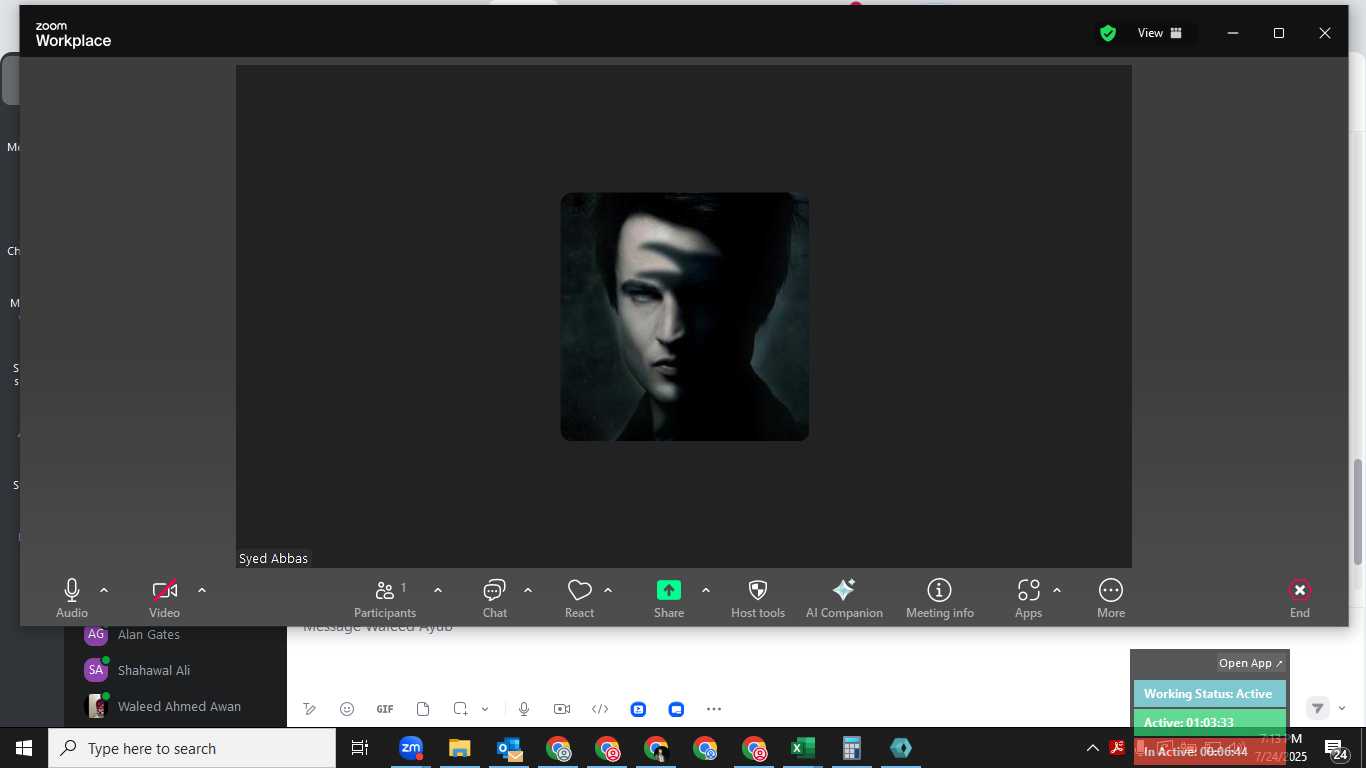The width and height of the screenshot is (1366, 768).
Task: Start camera using the Video button
Action: coord(164,598)
